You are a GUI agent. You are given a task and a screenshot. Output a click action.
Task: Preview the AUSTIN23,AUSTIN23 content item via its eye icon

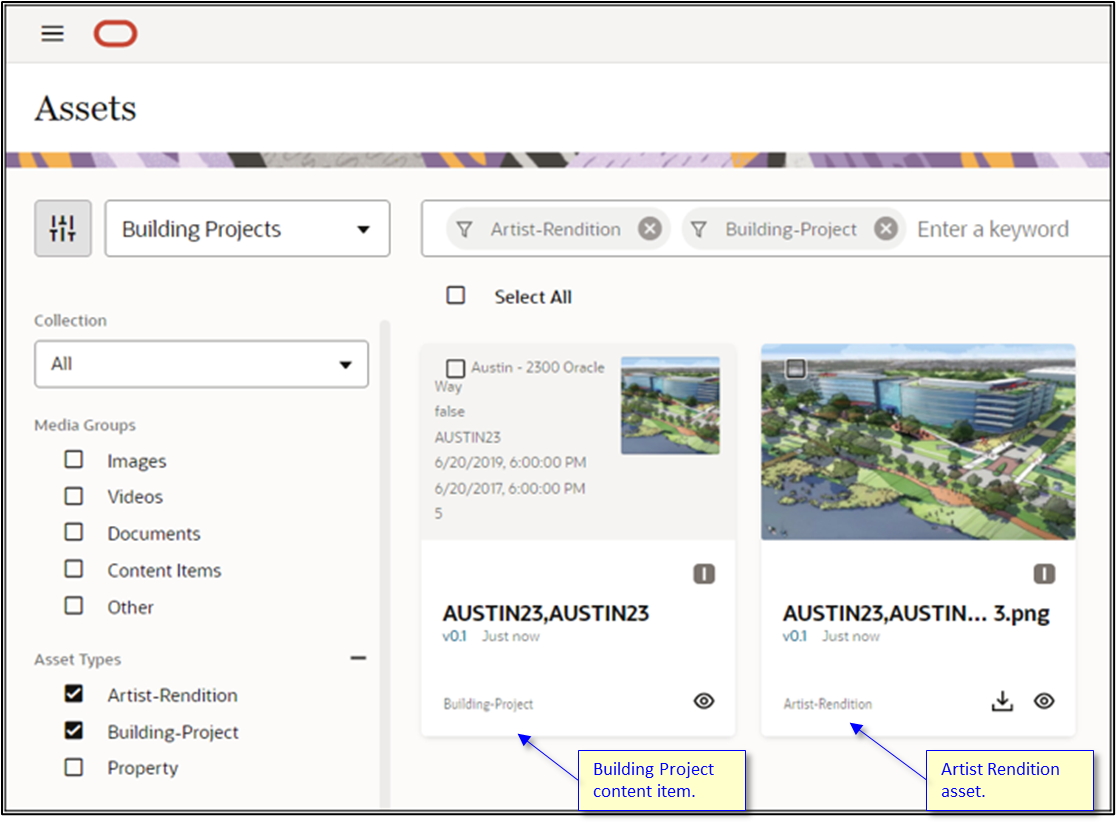704,703
